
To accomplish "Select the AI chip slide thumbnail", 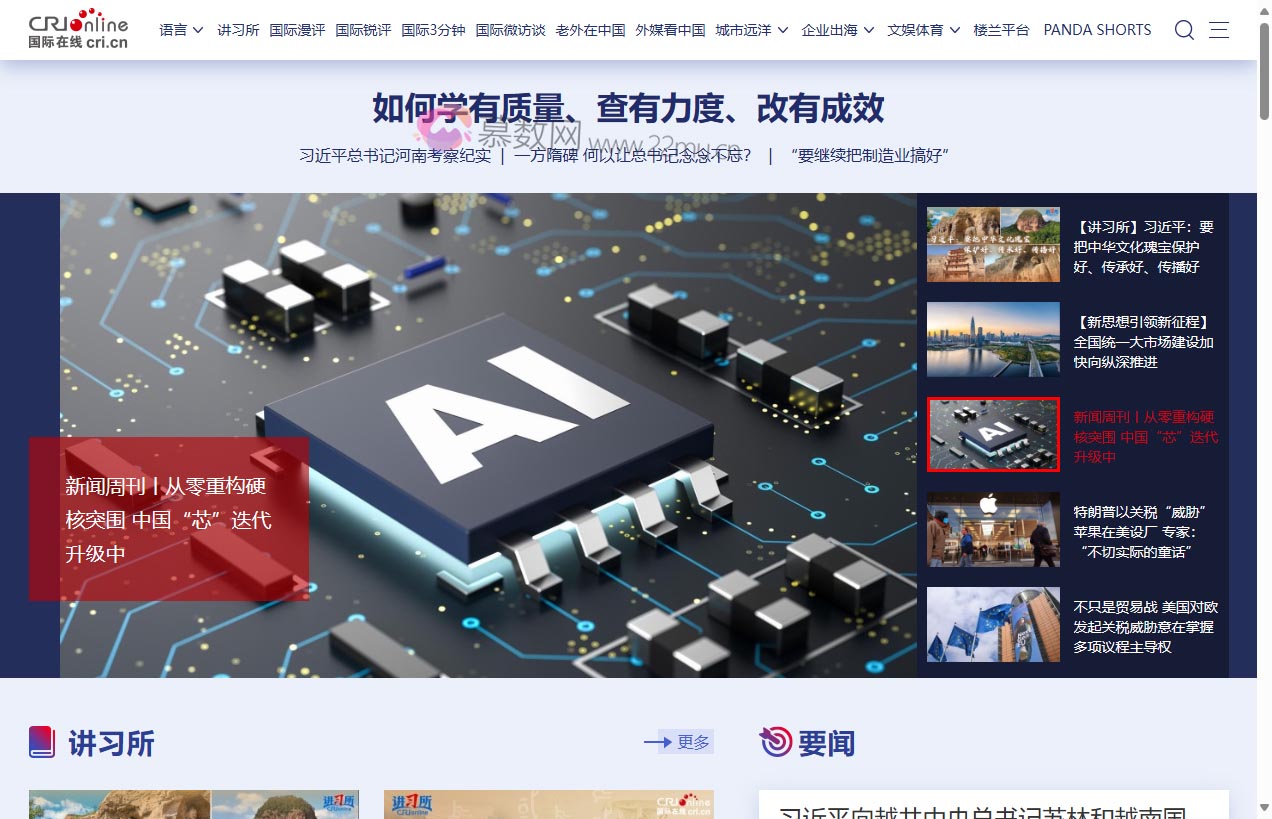I will [993, 435].
